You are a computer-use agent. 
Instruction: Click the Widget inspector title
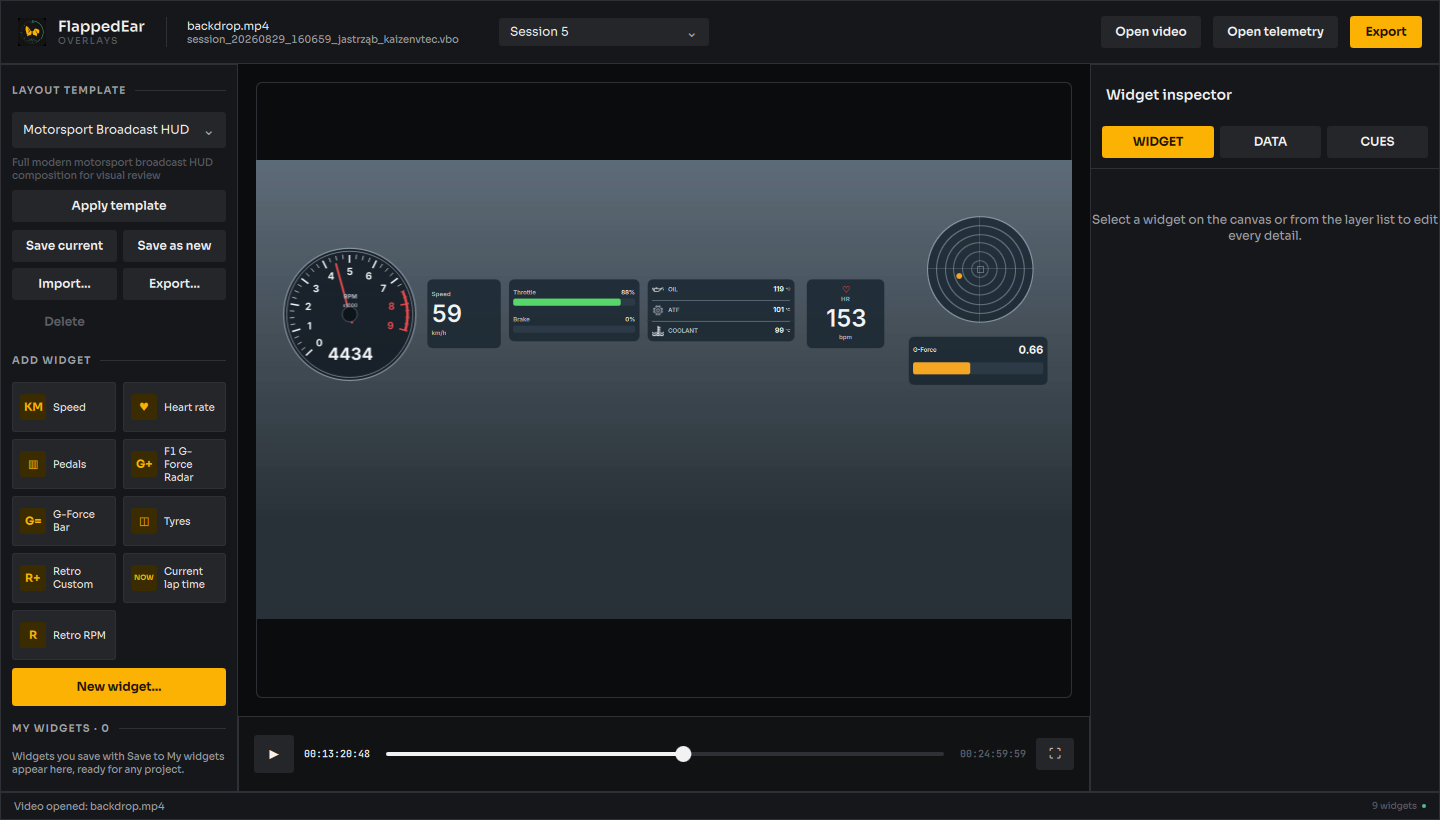pyautogui.click(x=1169, y=95)
